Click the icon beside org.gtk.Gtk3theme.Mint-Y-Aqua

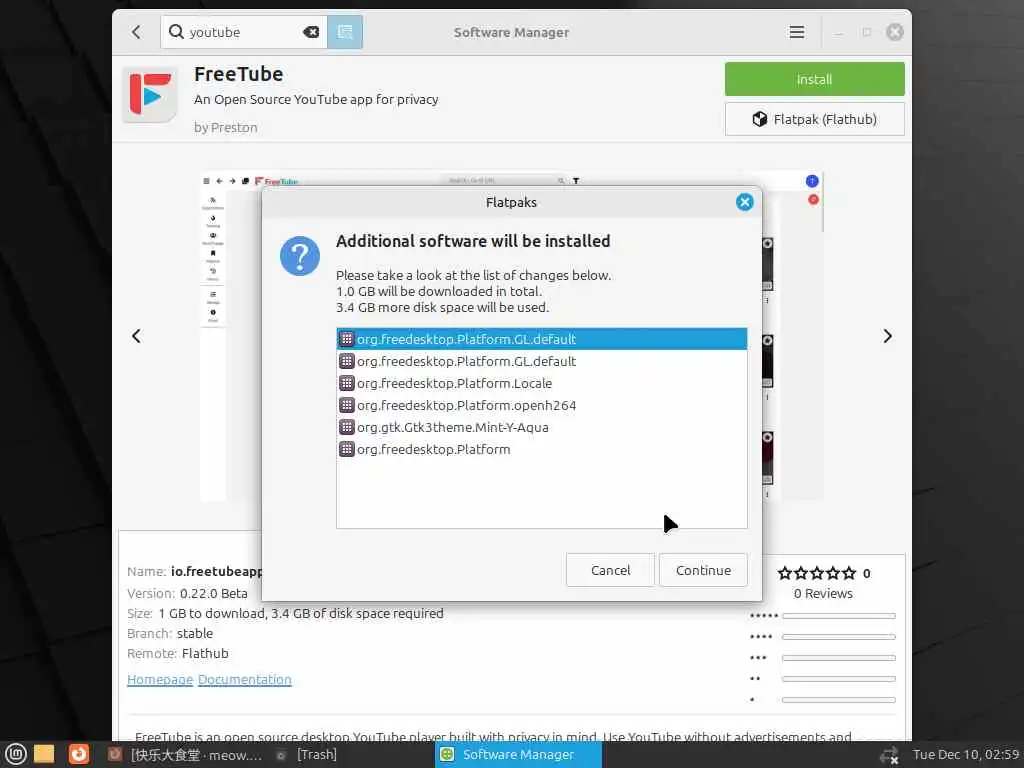point(347,427)
